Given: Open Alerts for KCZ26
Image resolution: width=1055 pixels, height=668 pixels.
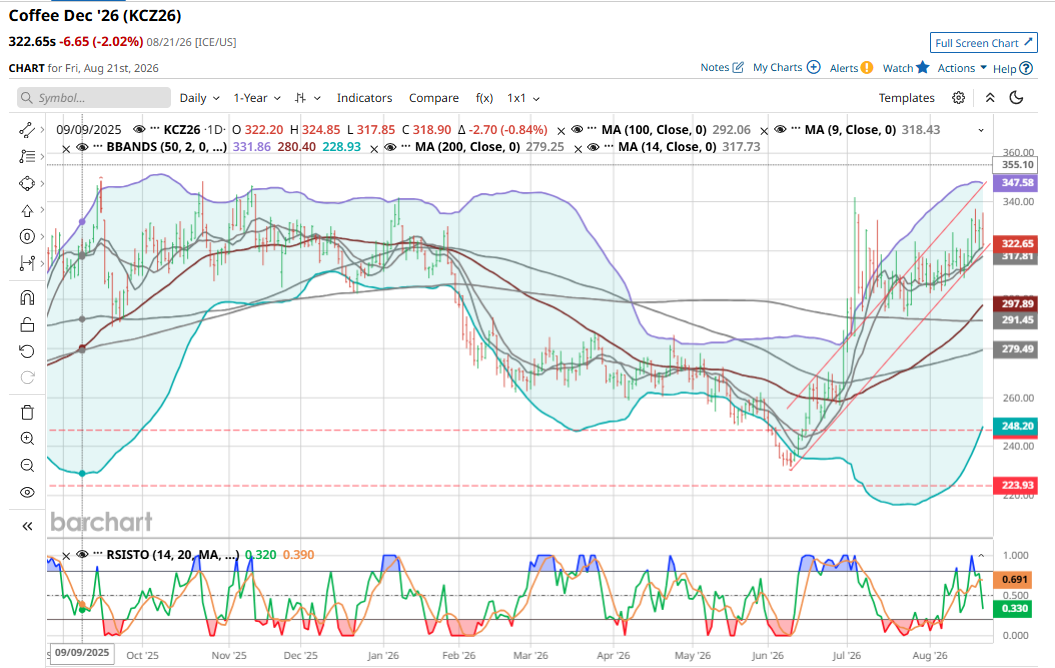Looking at the screenshot, I should click(851, 68).
